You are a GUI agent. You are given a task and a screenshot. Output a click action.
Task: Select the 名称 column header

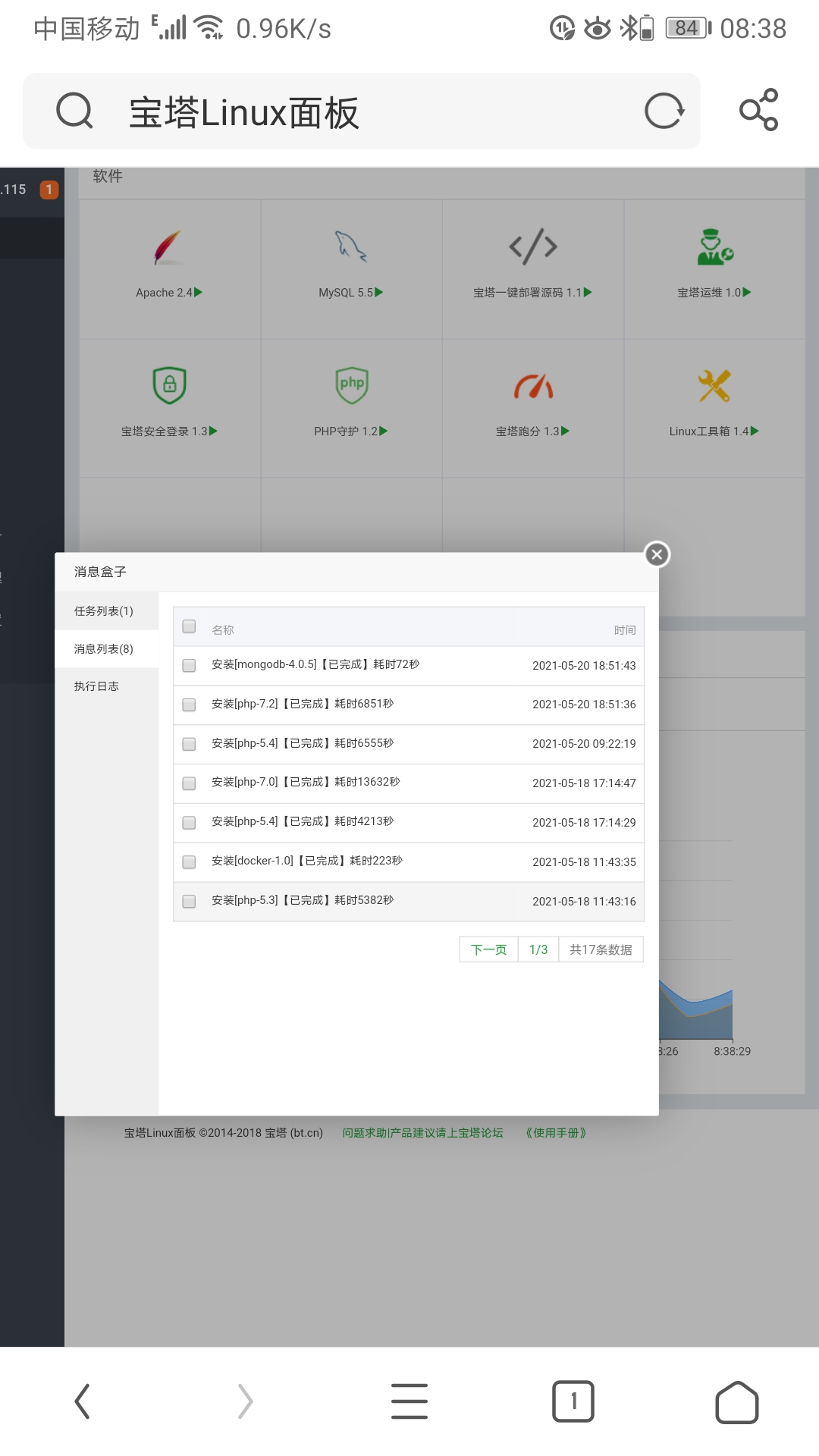point(223,630)
